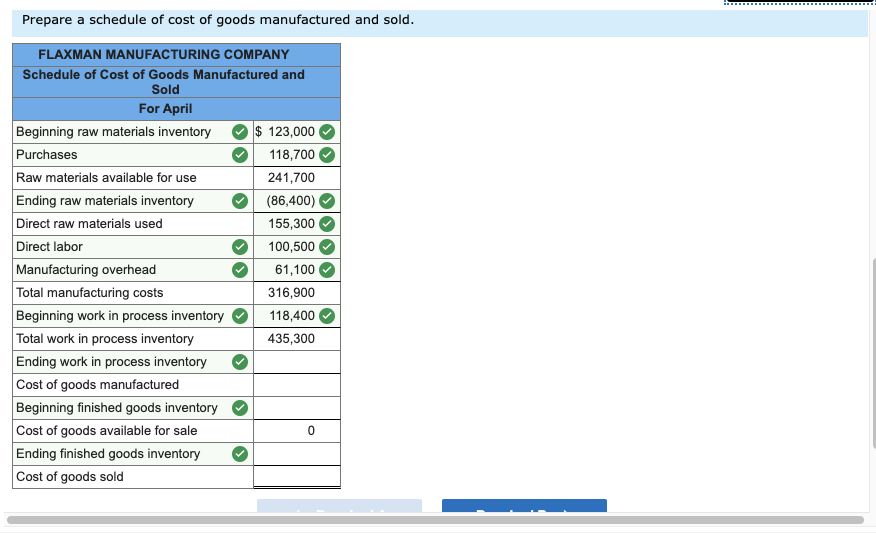Screen dimensions: 876x535
Task: Click 'Total work in process inventory' label
Action: click(104, 338)
